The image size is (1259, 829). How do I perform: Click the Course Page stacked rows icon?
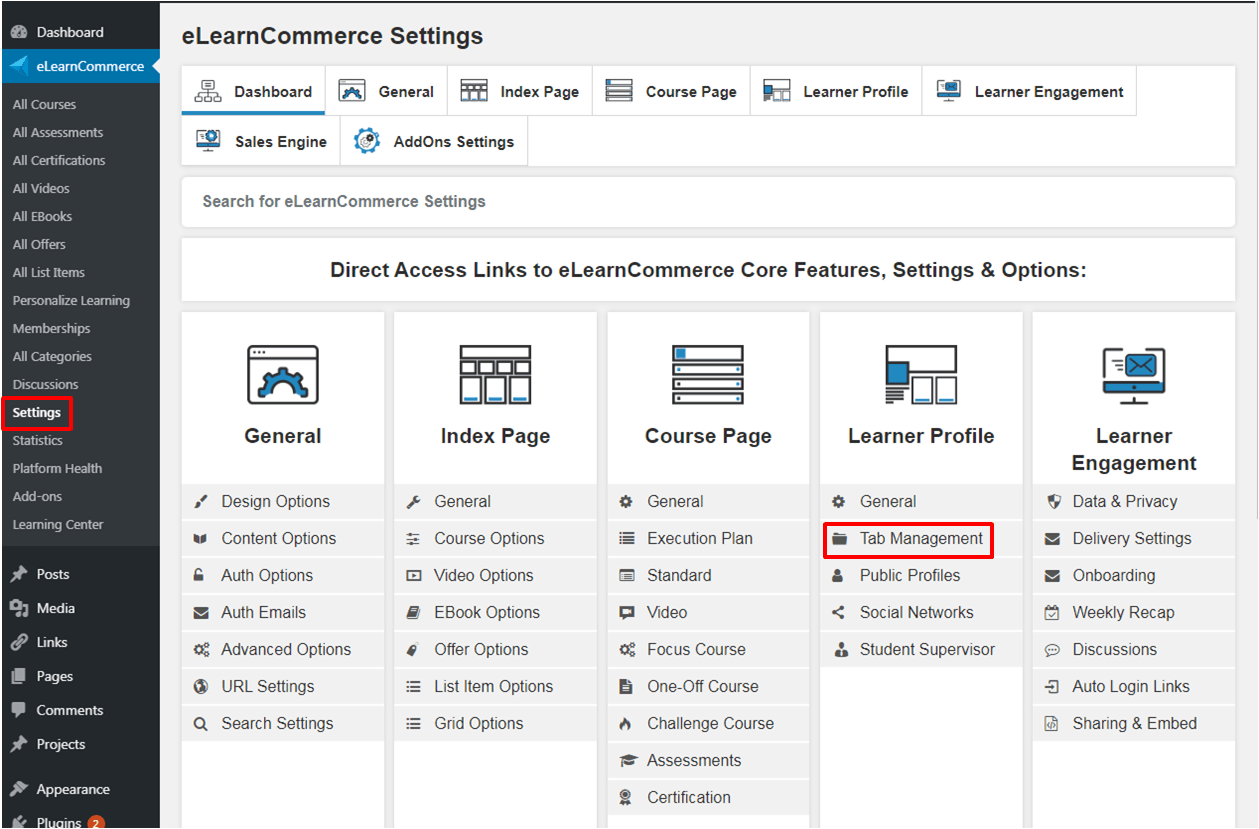tap(708, 375)
